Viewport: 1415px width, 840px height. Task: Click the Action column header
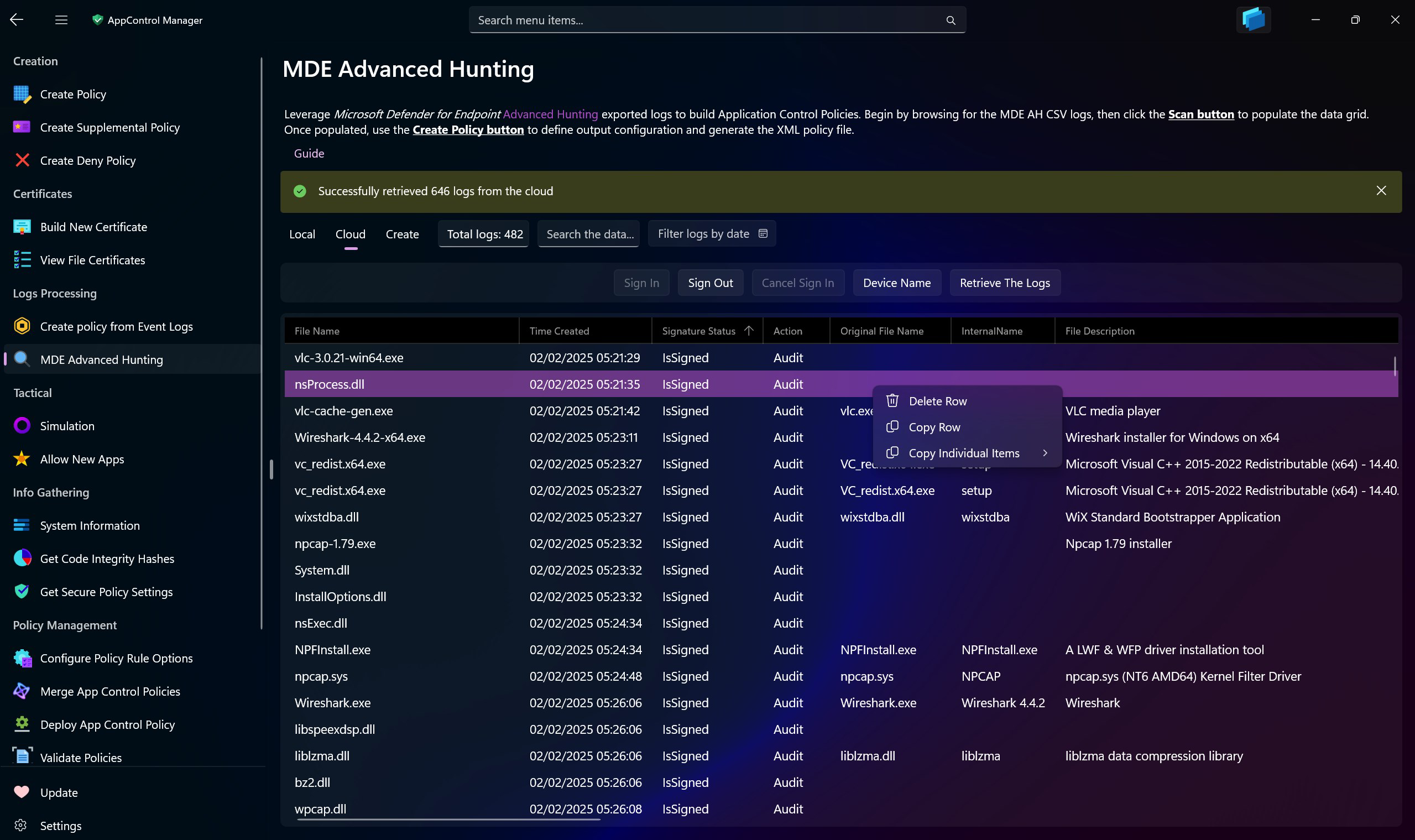796,331
